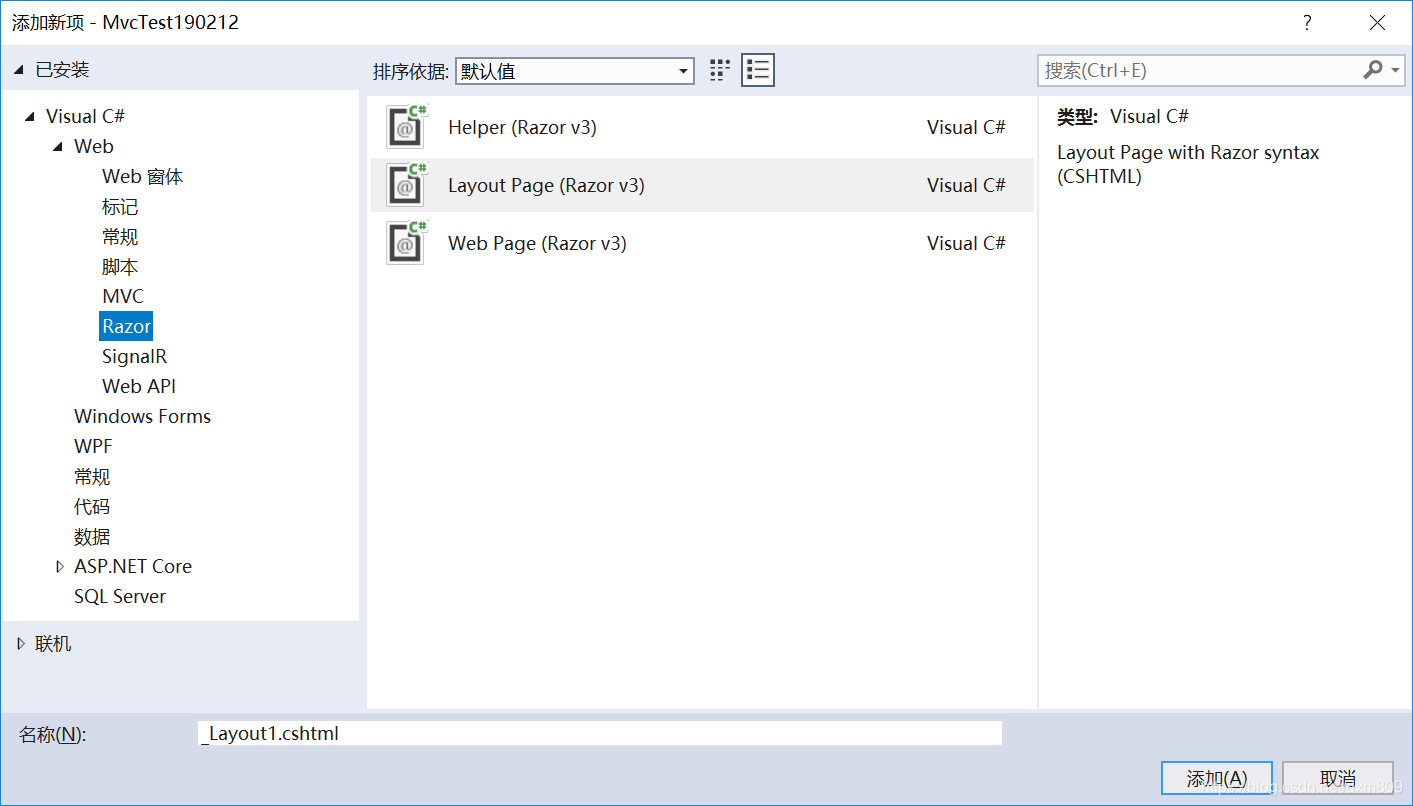The height and width of the screenshot is (806, 1413).
Task: Select the Web Page (Razor v3) template icon
Action: (405, 242)
